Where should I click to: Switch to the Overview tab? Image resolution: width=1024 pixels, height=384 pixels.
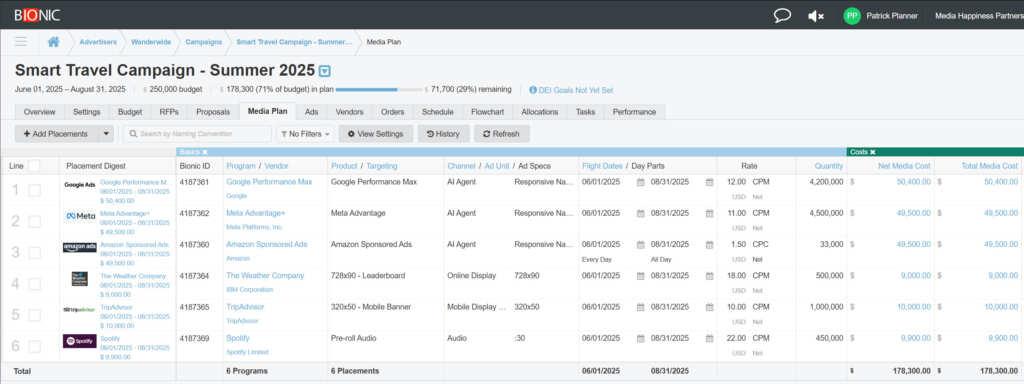click(40, 112)
